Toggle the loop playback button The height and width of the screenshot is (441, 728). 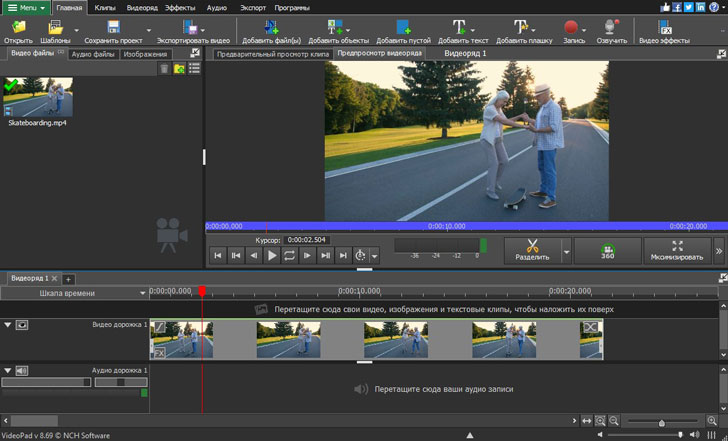(289, 256)
